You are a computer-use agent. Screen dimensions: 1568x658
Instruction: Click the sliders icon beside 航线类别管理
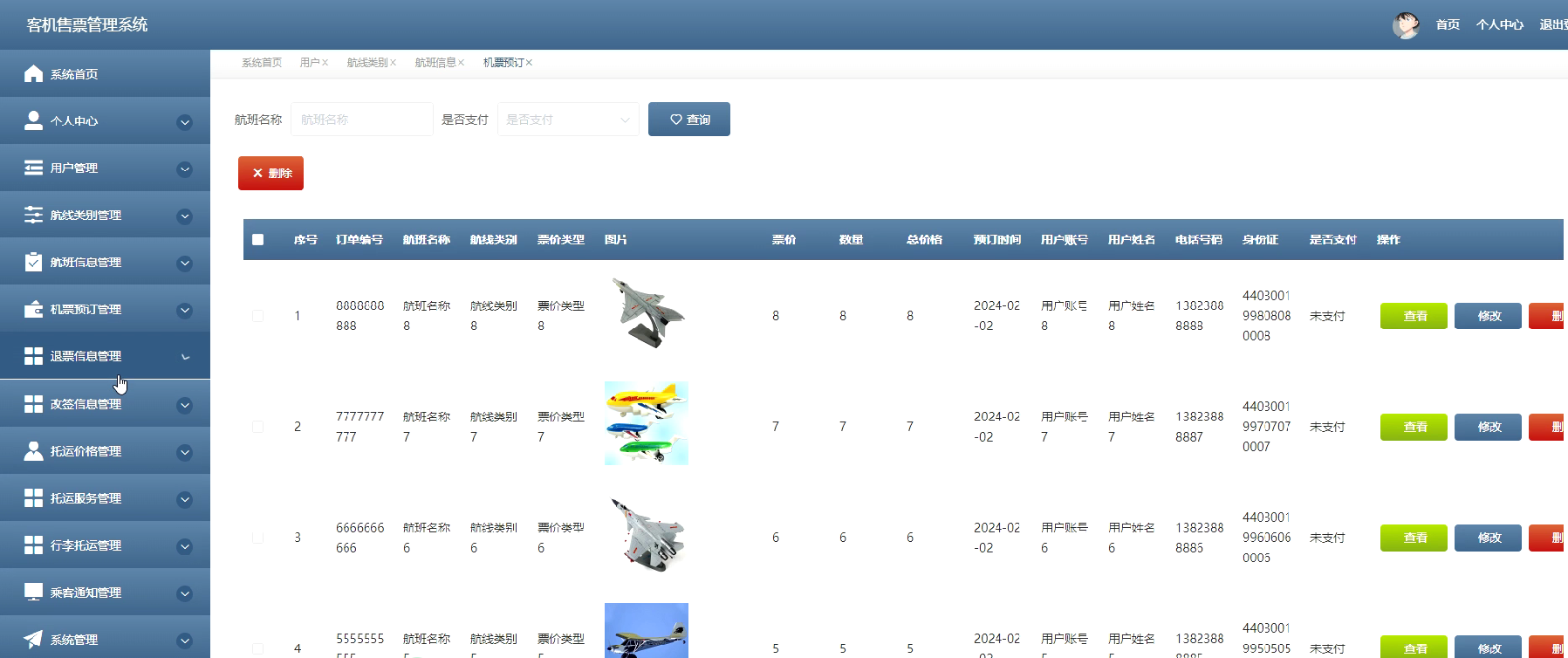pos(33,215)
